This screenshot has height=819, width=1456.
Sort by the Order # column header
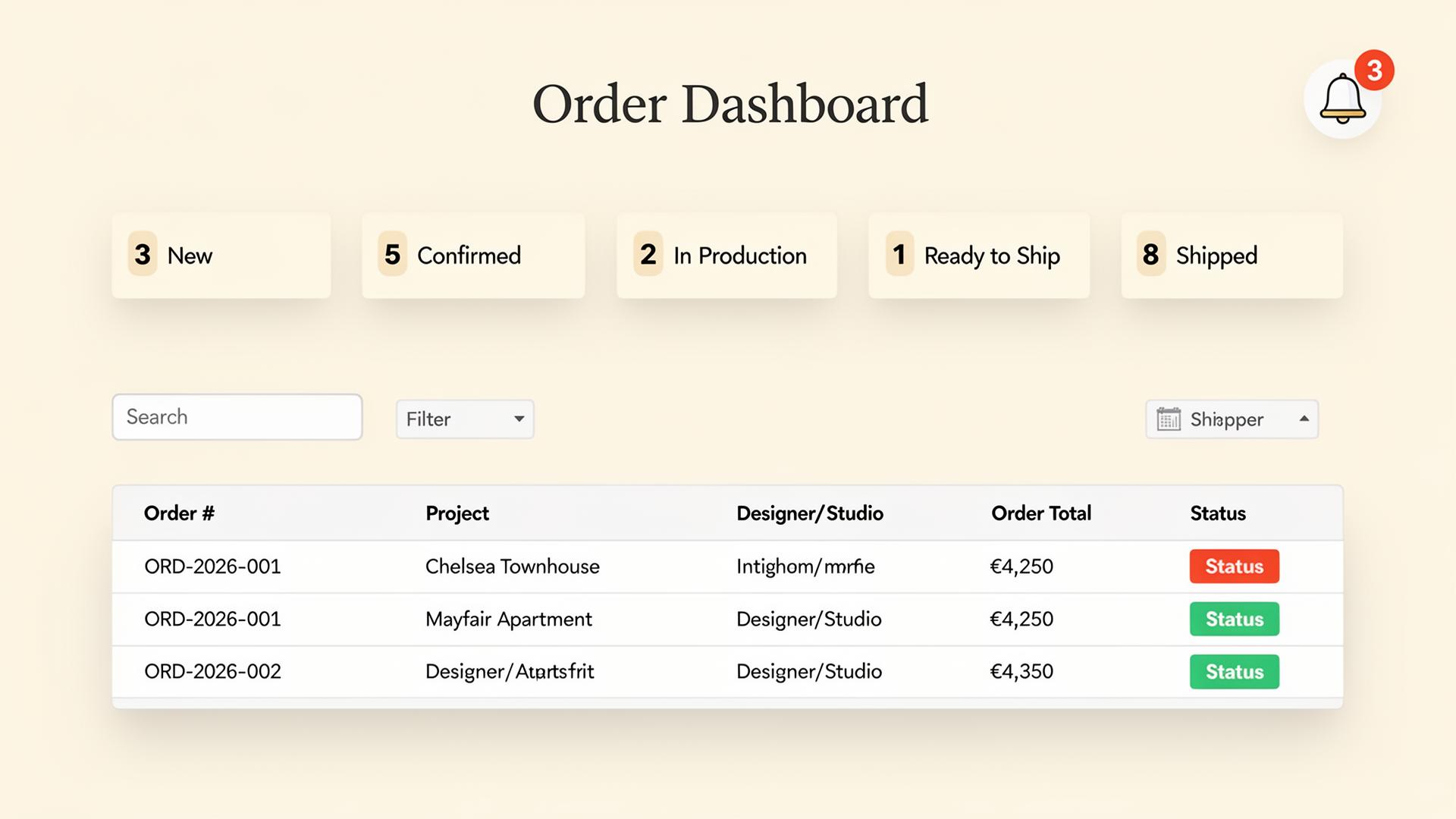[x=179, y=513]
